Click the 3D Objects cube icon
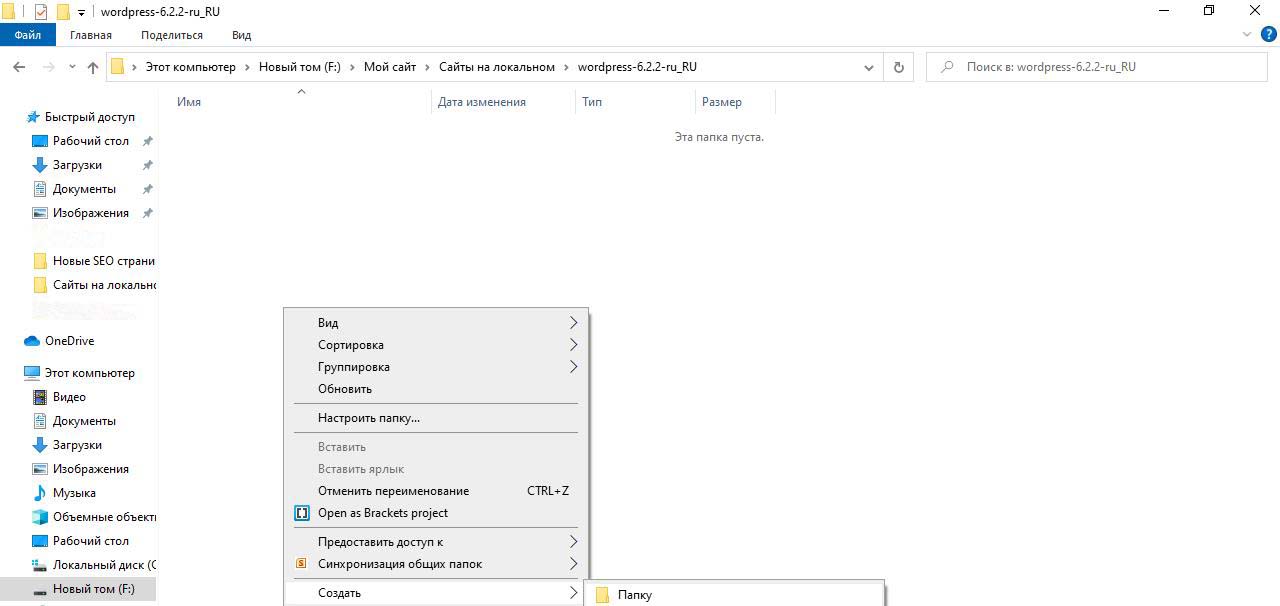The height and width of the screenshot is (606, 1280). (x=40, y=517)
